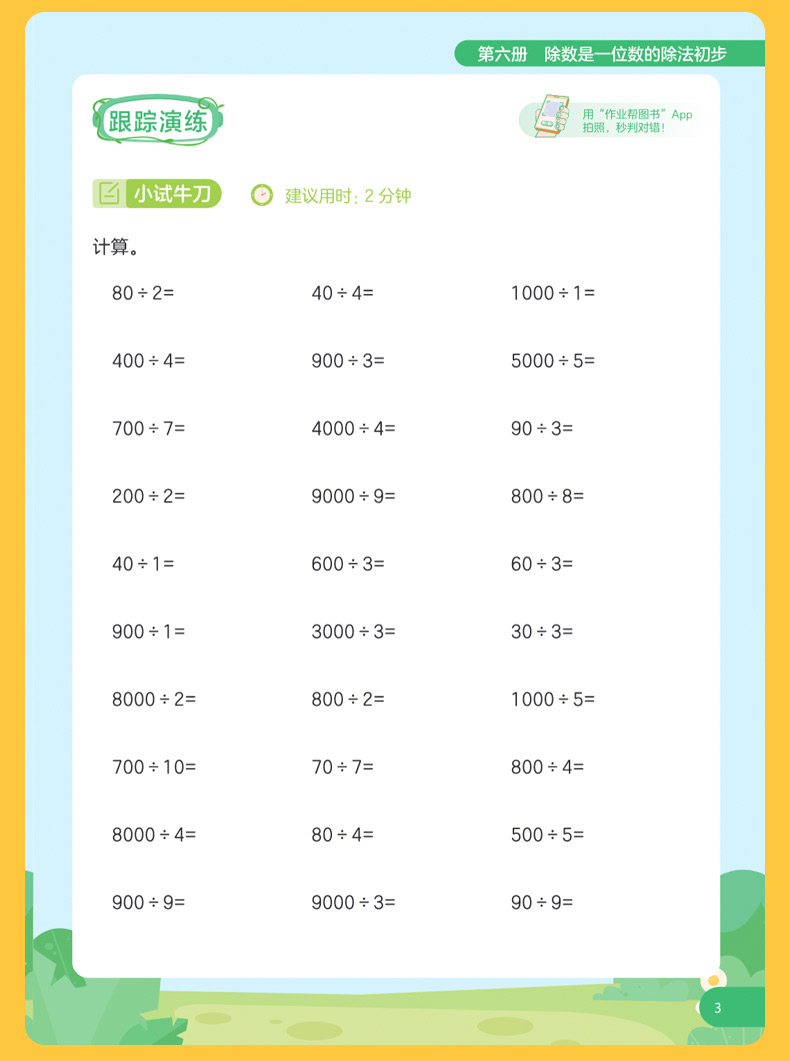Click the problem 900 ÷ 3=
Image resolution: width=790 pixels, height=1061 pixels.
[348, 361]
